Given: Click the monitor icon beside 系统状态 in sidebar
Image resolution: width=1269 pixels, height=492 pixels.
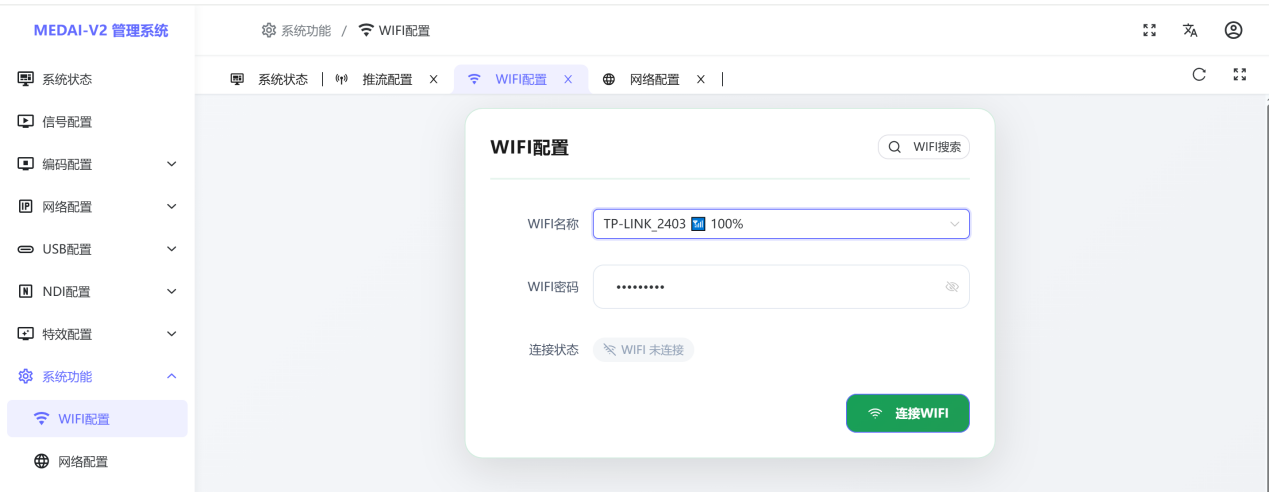Looking at the screenshot, I should 26,79.
